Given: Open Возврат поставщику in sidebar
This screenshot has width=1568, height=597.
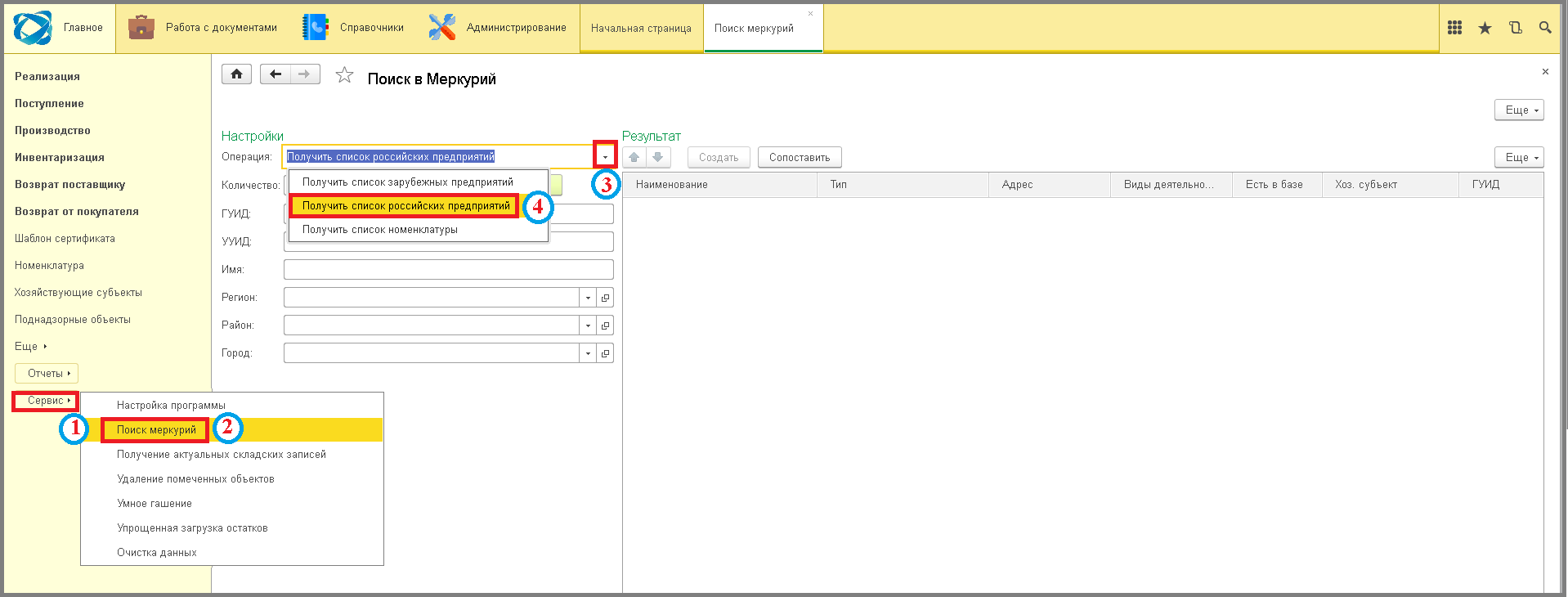Looking at the screenshot, I should (x=69, y=185).
